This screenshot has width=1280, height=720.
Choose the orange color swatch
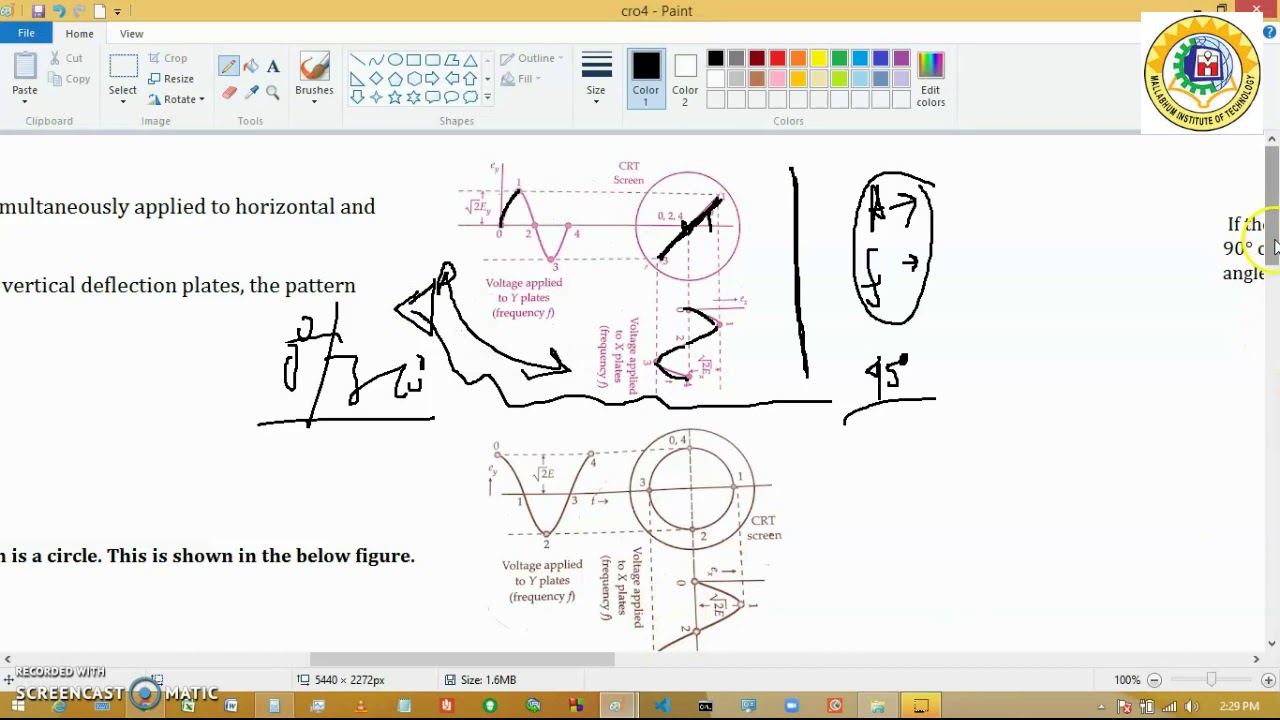click(798, 59)
